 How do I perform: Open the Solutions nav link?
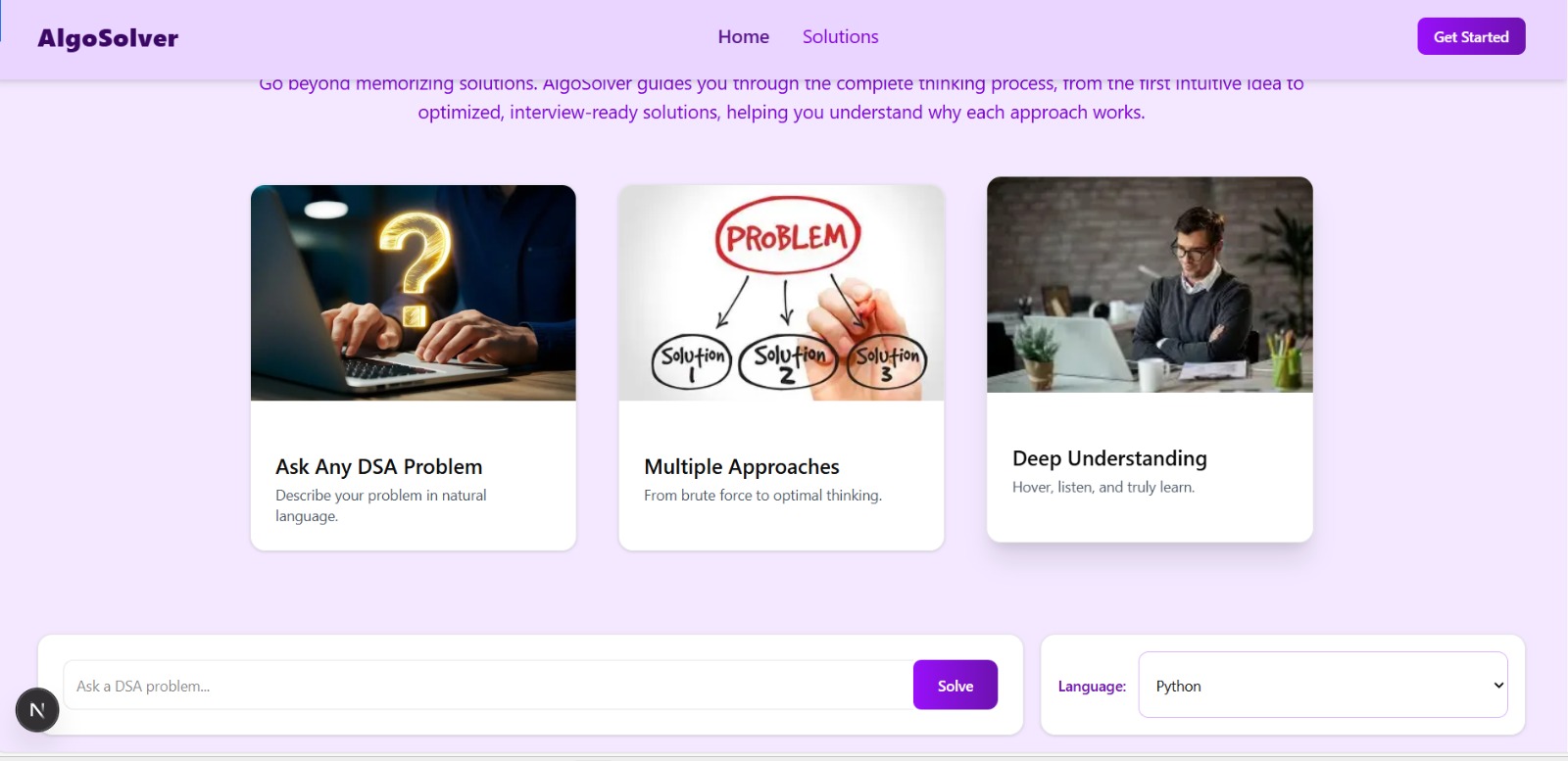pyautogui.click(x=840, y=36)
